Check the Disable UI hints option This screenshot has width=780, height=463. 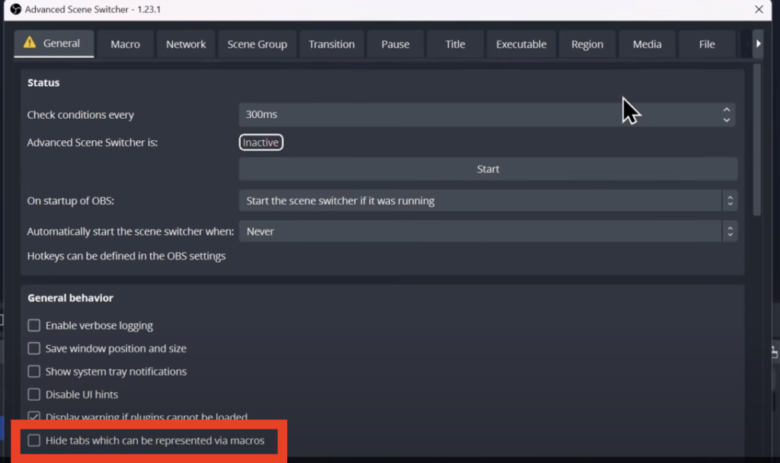coord(34,394)
